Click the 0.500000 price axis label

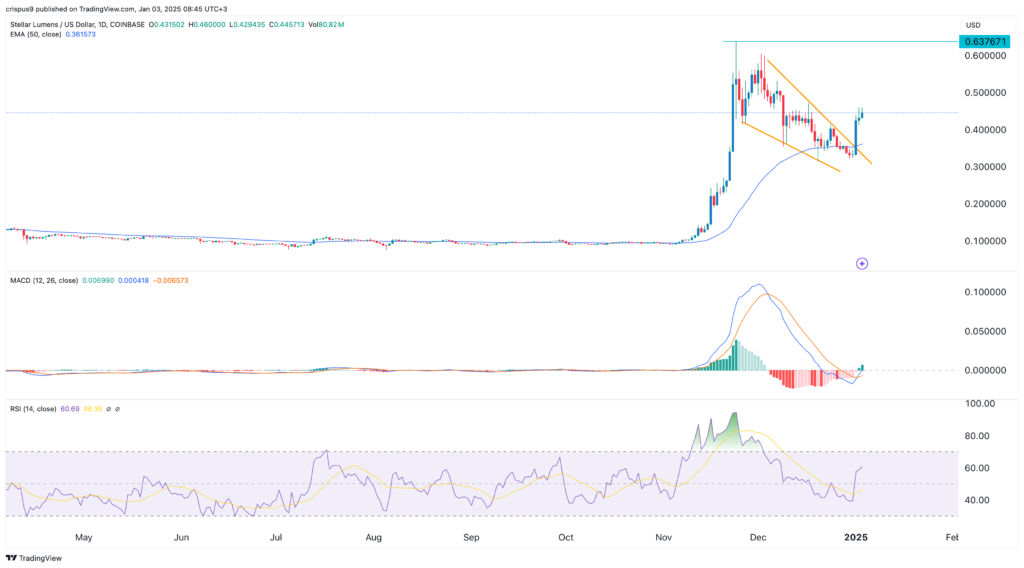coord(985,93)
